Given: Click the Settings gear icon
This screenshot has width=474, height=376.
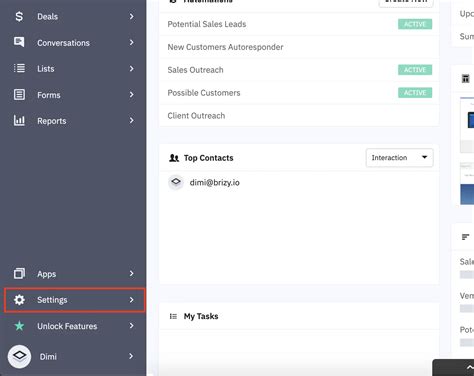Looking at the screenshot, I should pyautogui.click(x=19, y=300).
